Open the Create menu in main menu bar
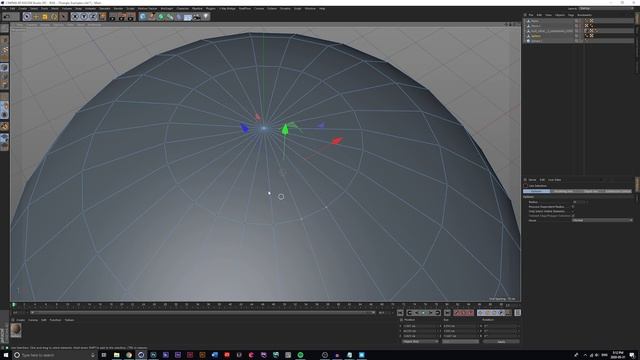The image size is (640, 360). pos(22,9)
